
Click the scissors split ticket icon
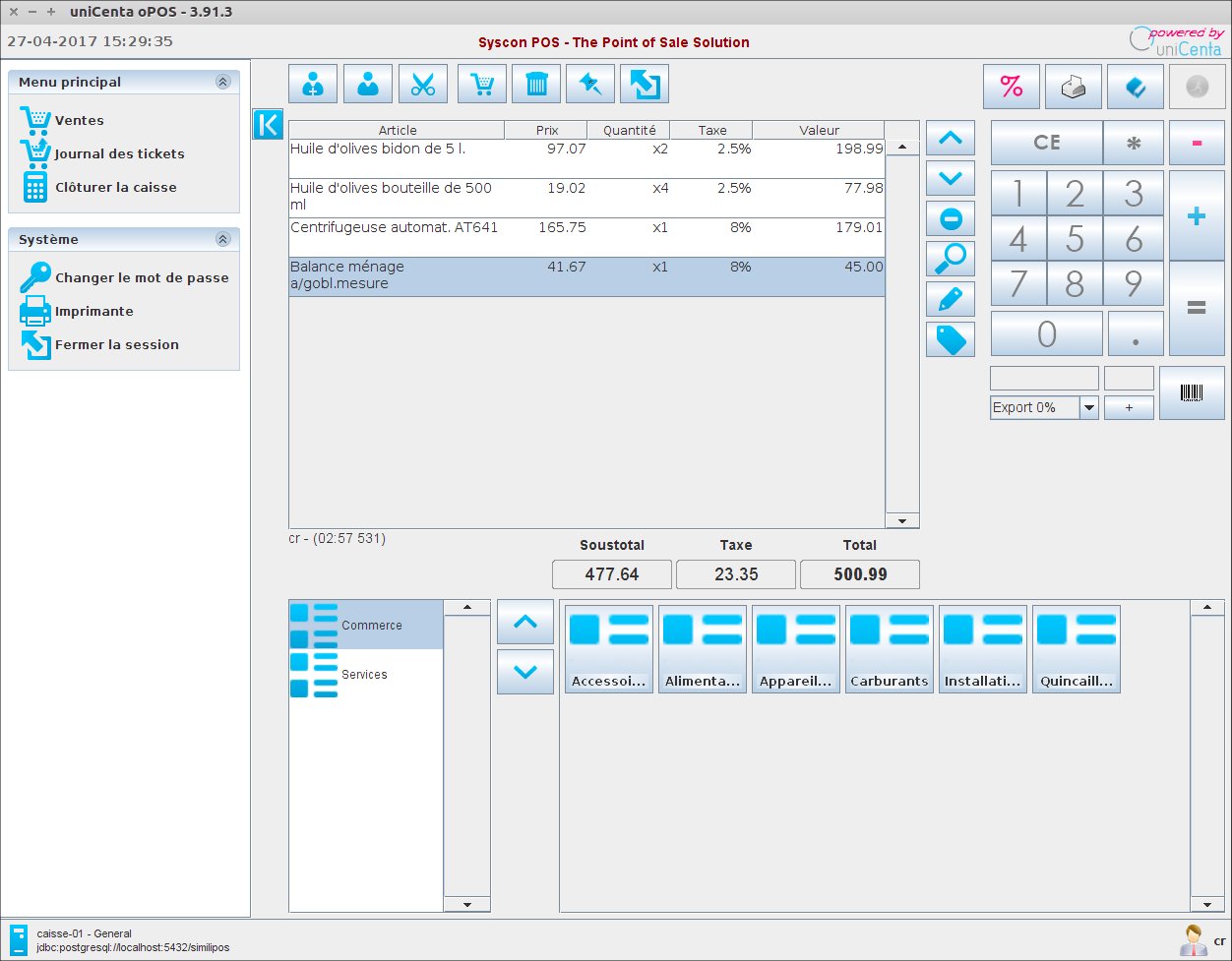422,84
